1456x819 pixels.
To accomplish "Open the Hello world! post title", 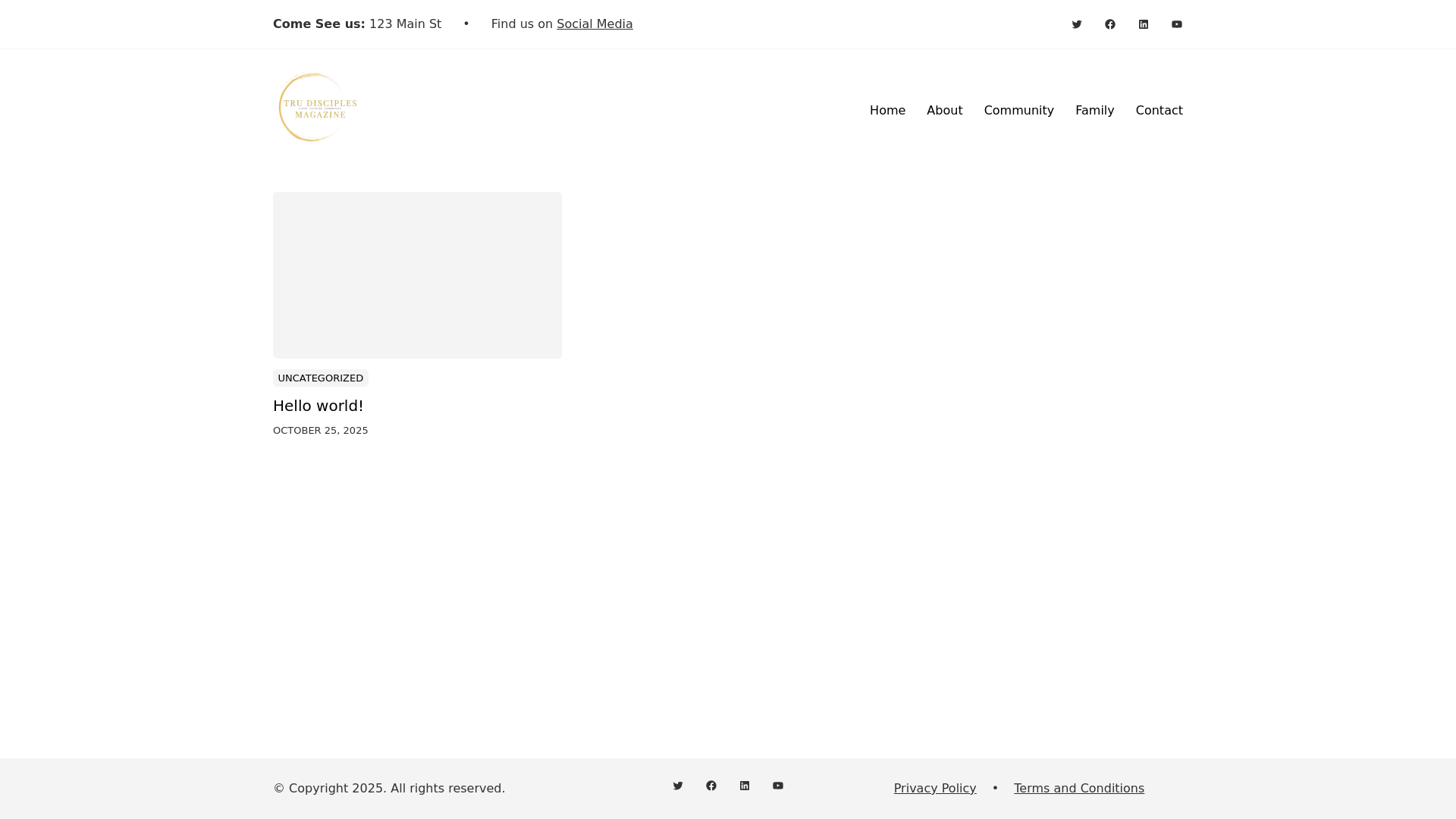I will point(318,406).
